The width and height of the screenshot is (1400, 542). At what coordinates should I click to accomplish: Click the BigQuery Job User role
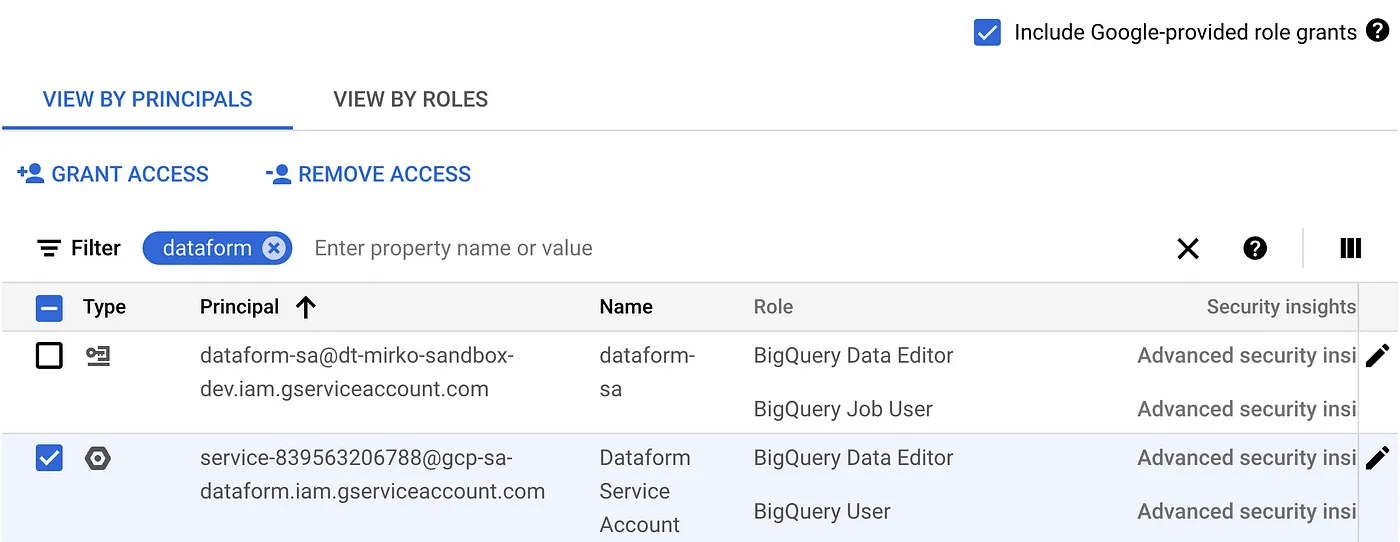(x=843, y=409)
